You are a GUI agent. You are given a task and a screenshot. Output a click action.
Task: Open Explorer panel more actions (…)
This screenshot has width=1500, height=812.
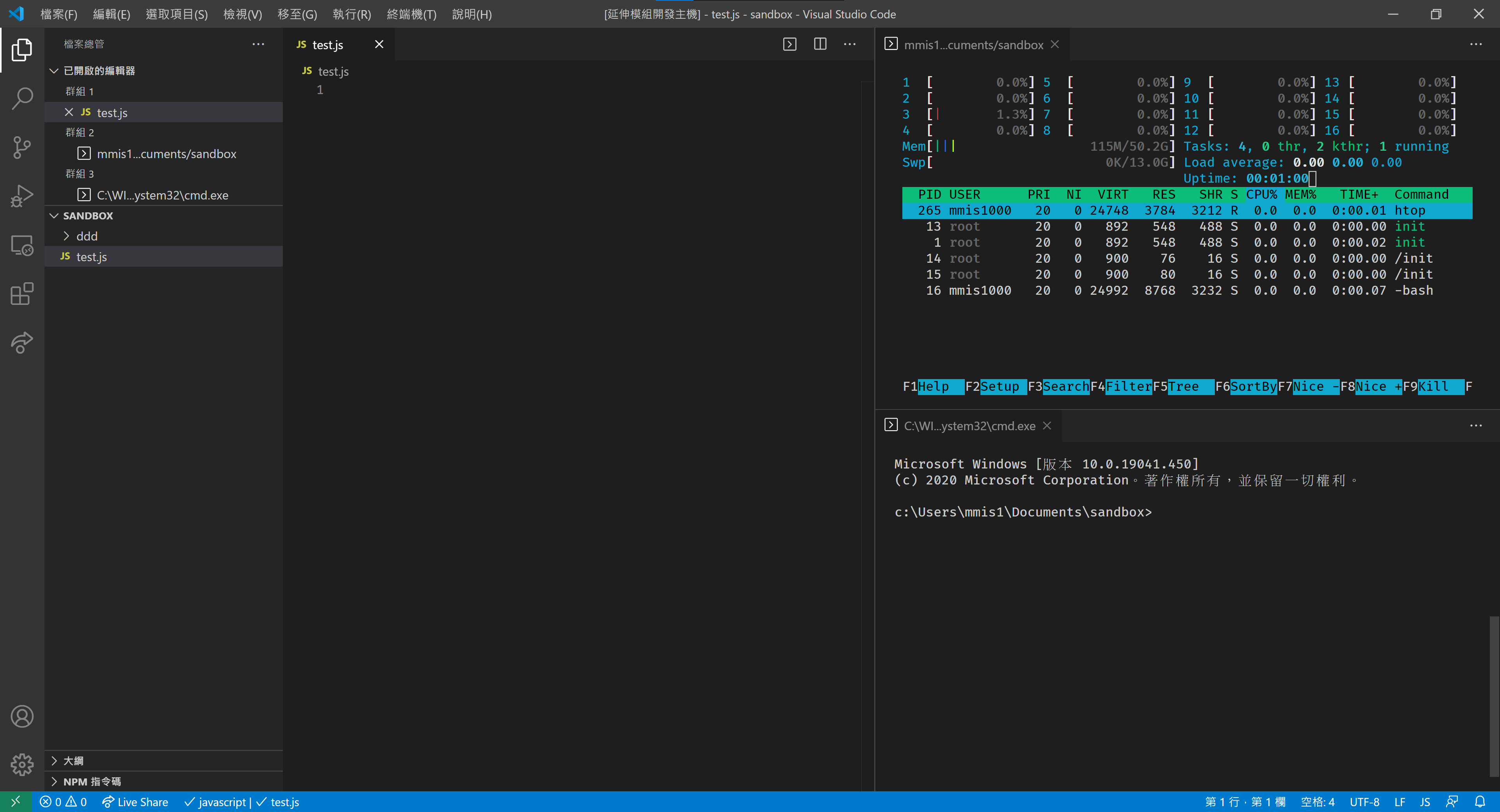click(x=258, y=44)
